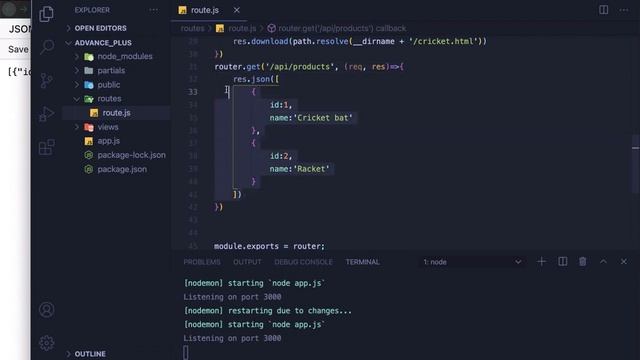
Task: Open Source Control view in activity bar
Action: click(x=47, y=80)
